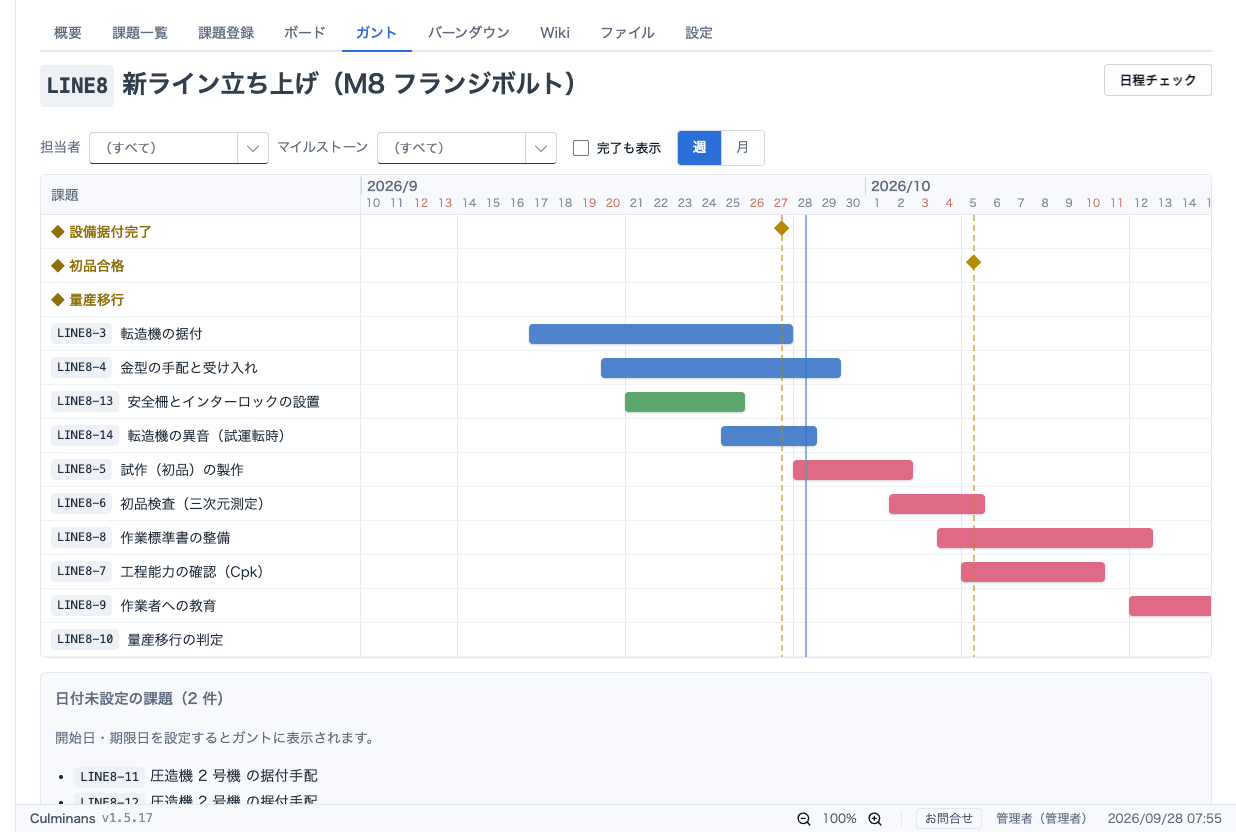Click the 2026/9 month header
This screenshot has height=832, width=1236.
[x=392, y=186]
